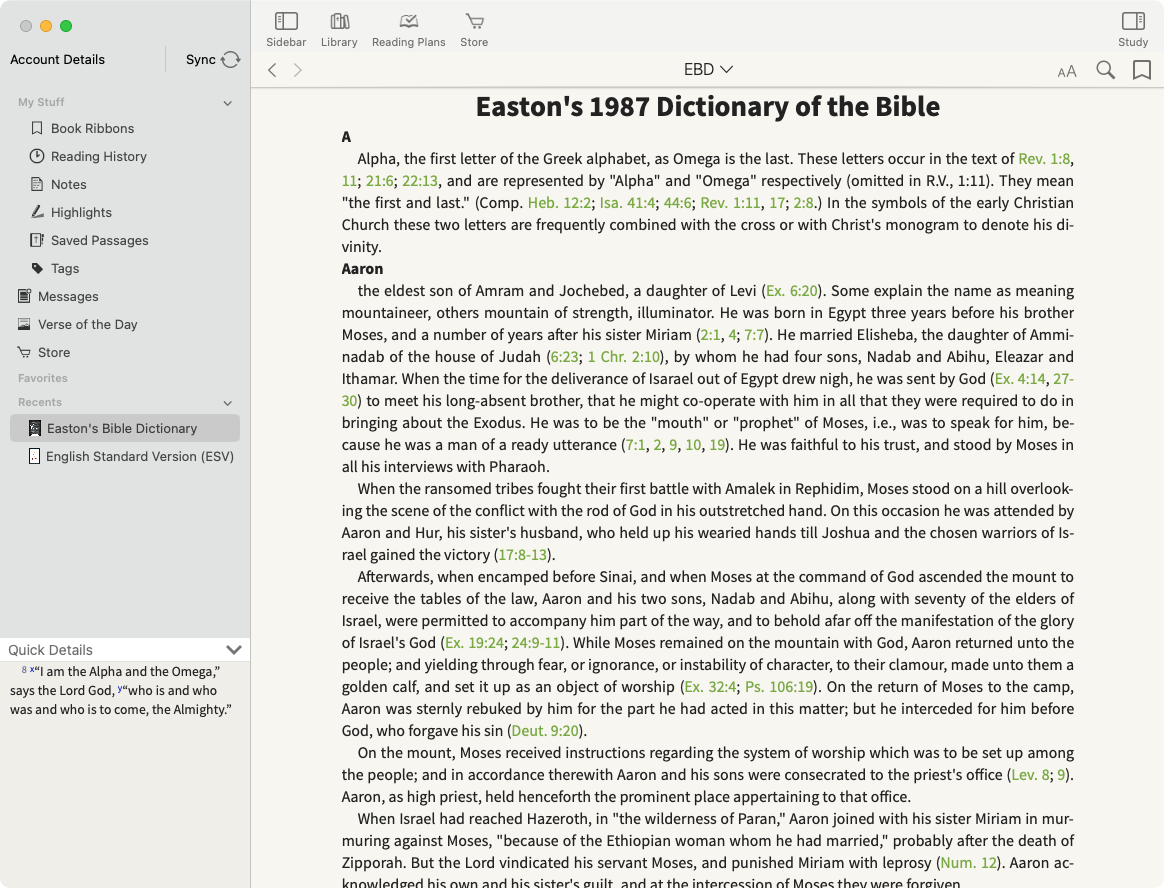Follow the Lev. 8 reference link
The height and width of the screenshot is (888, 1164).
pos(1030,775)
